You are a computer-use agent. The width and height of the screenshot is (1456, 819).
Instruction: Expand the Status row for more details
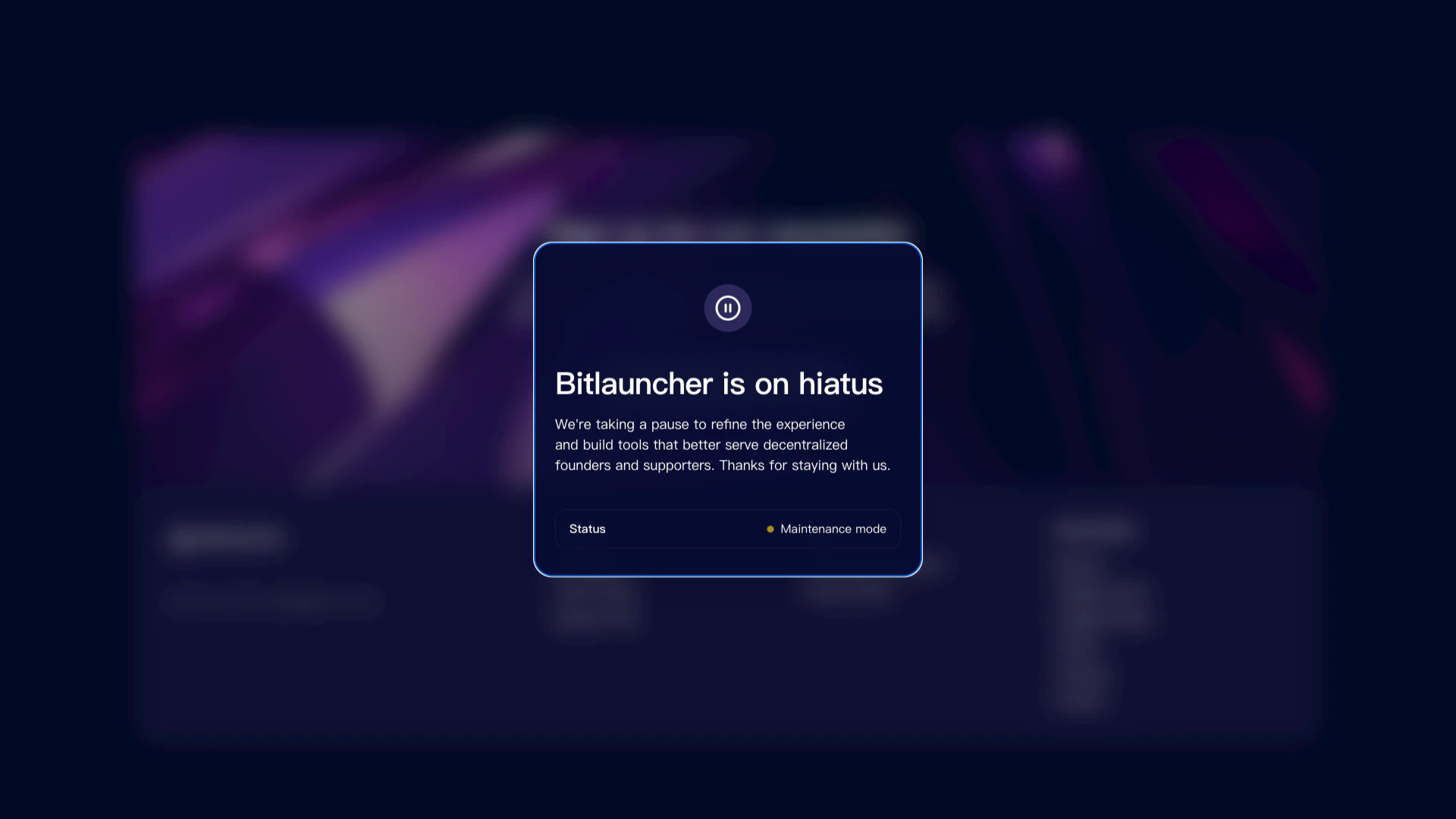click(727, 529)
